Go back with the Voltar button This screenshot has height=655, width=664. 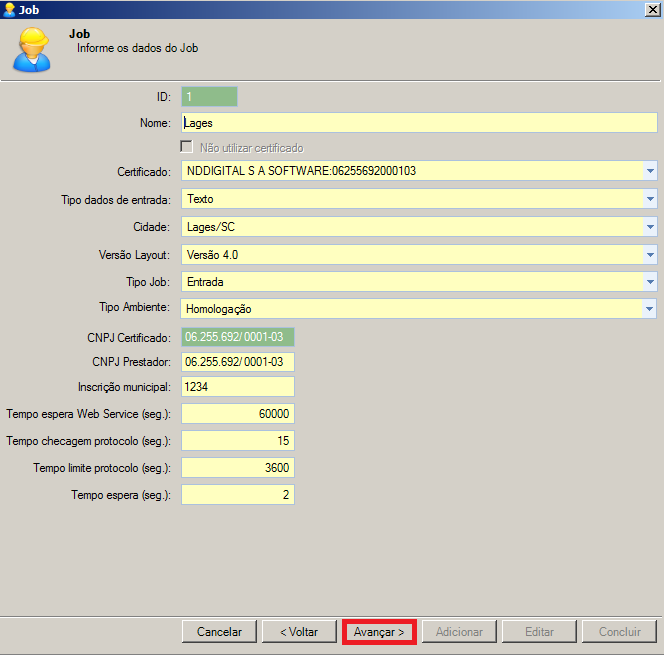pyautogui.click(x=299, y=632)
